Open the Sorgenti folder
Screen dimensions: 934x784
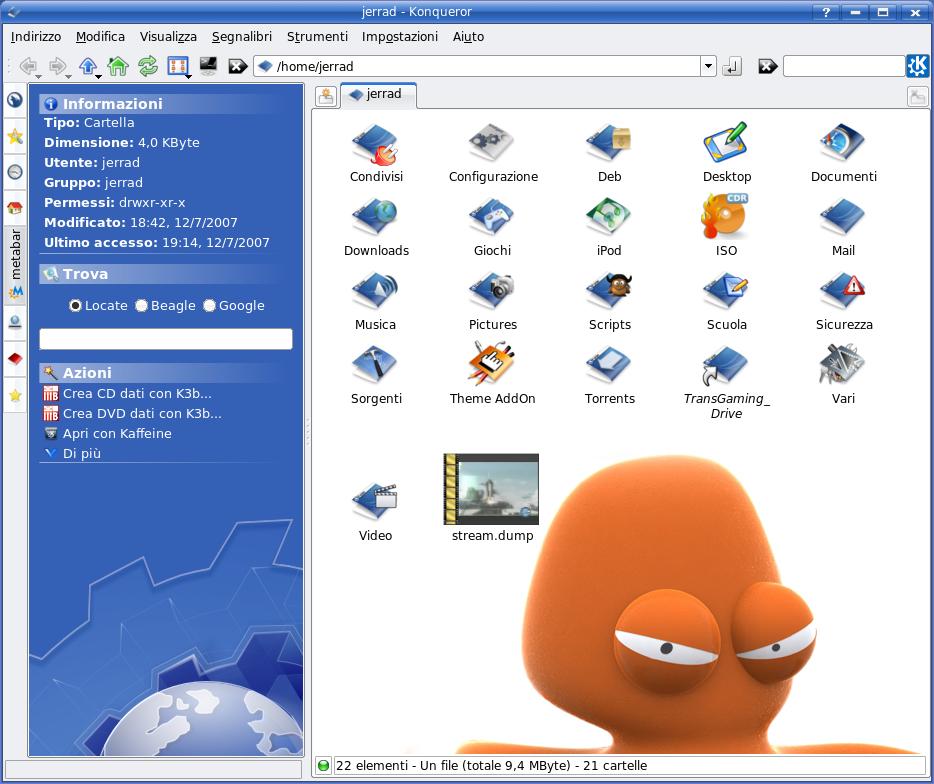[x=376, y=375]
